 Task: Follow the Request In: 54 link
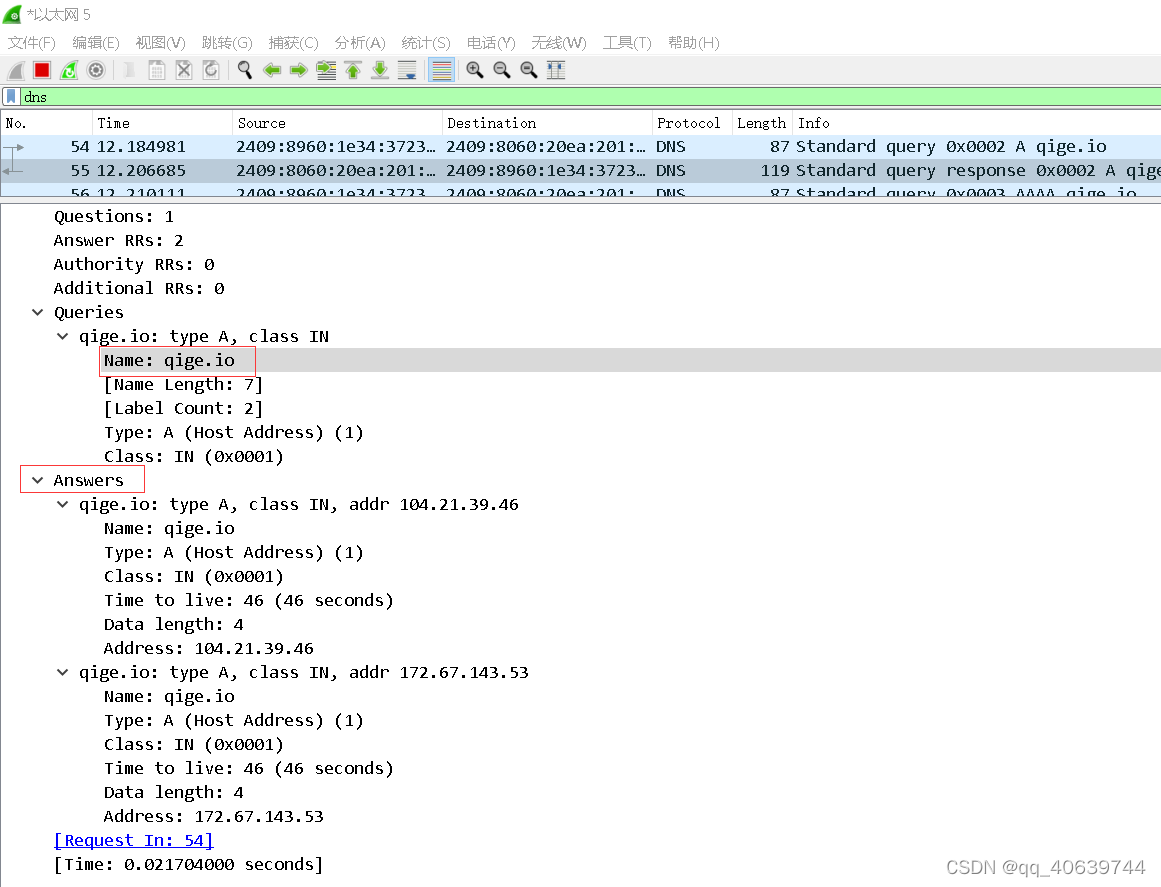[x=133, y=840]
